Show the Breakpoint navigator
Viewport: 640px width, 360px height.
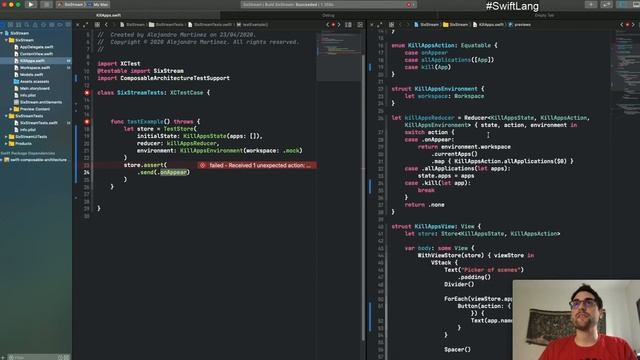(x=60, y=24)
